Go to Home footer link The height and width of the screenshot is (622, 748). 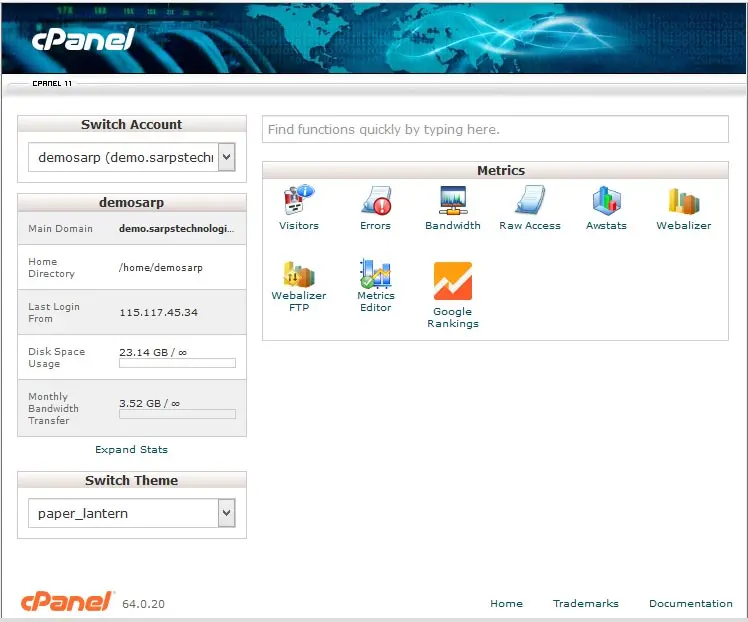coord(506,603)
